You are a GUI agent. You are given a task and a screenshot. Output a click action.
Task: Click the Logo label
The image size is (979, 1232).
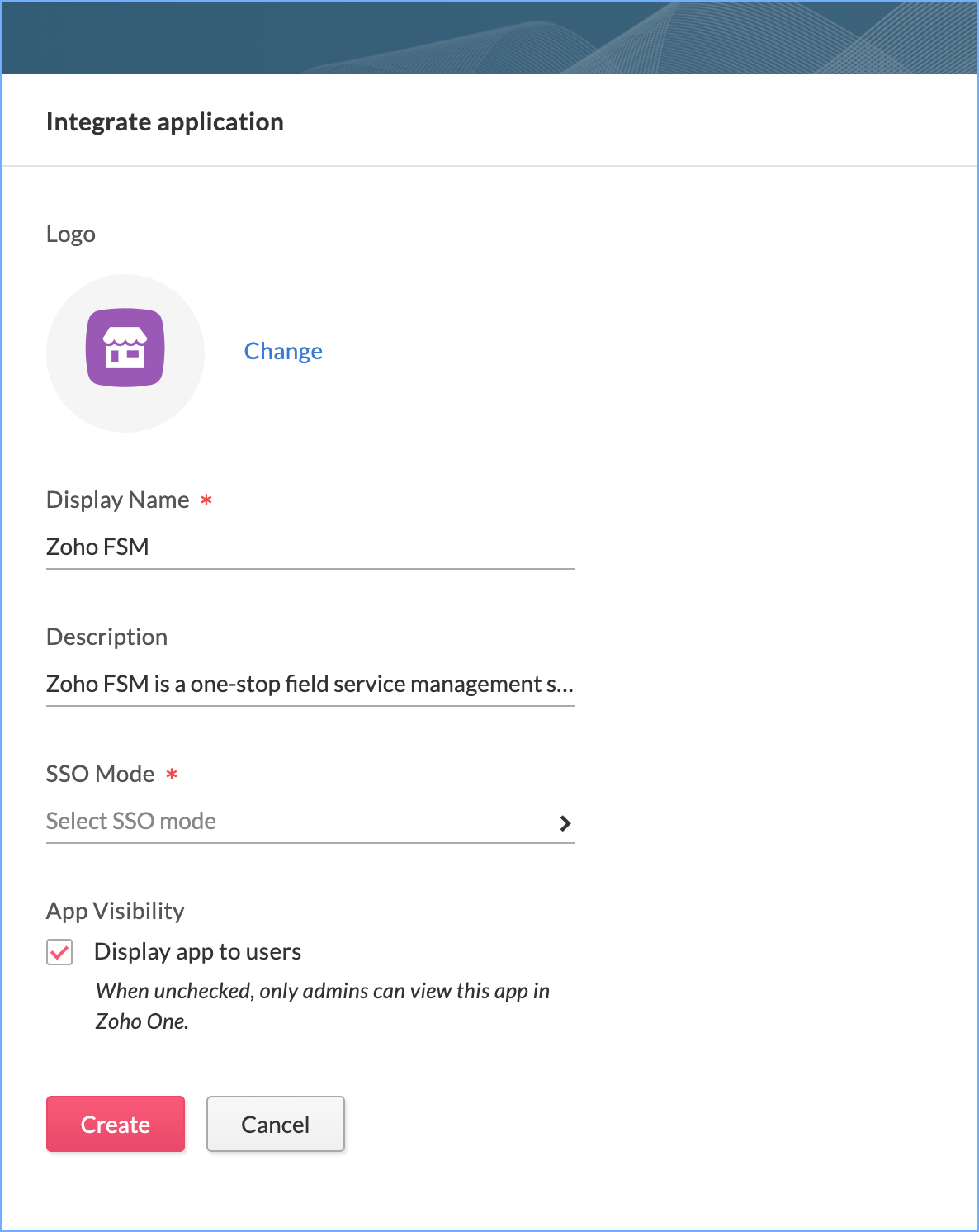[x=71, y=235]
